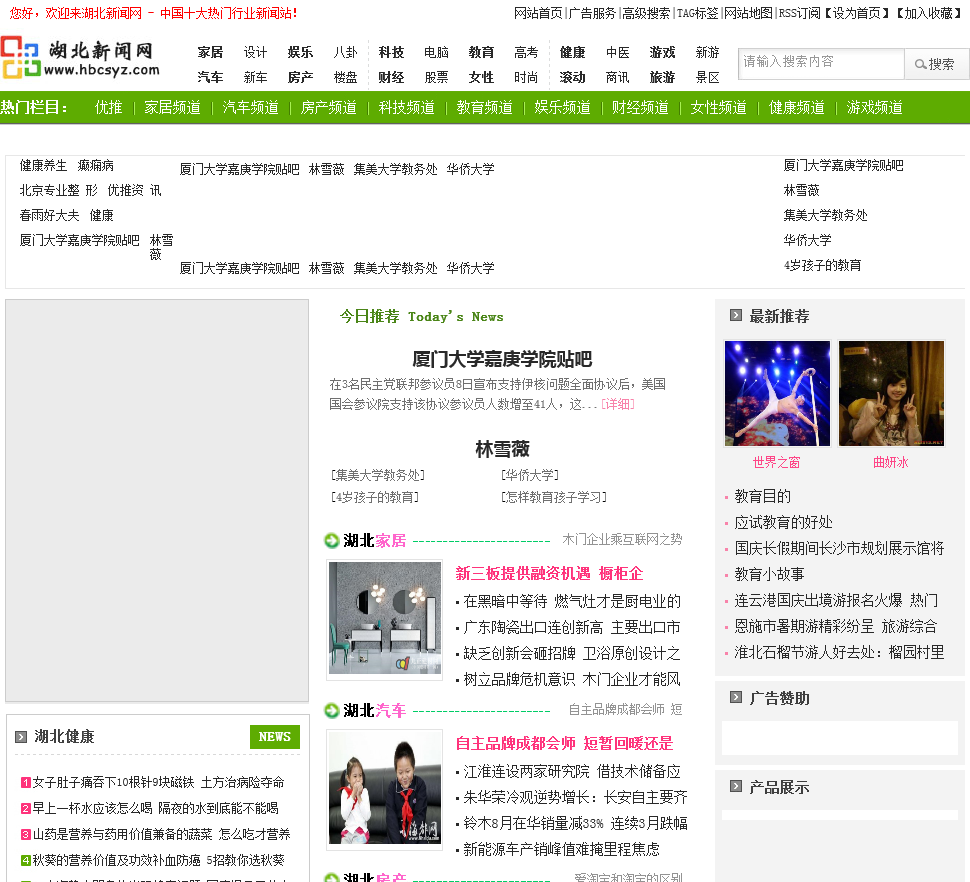Click the square icon next to 湖北健康 heading

point(21,737)
